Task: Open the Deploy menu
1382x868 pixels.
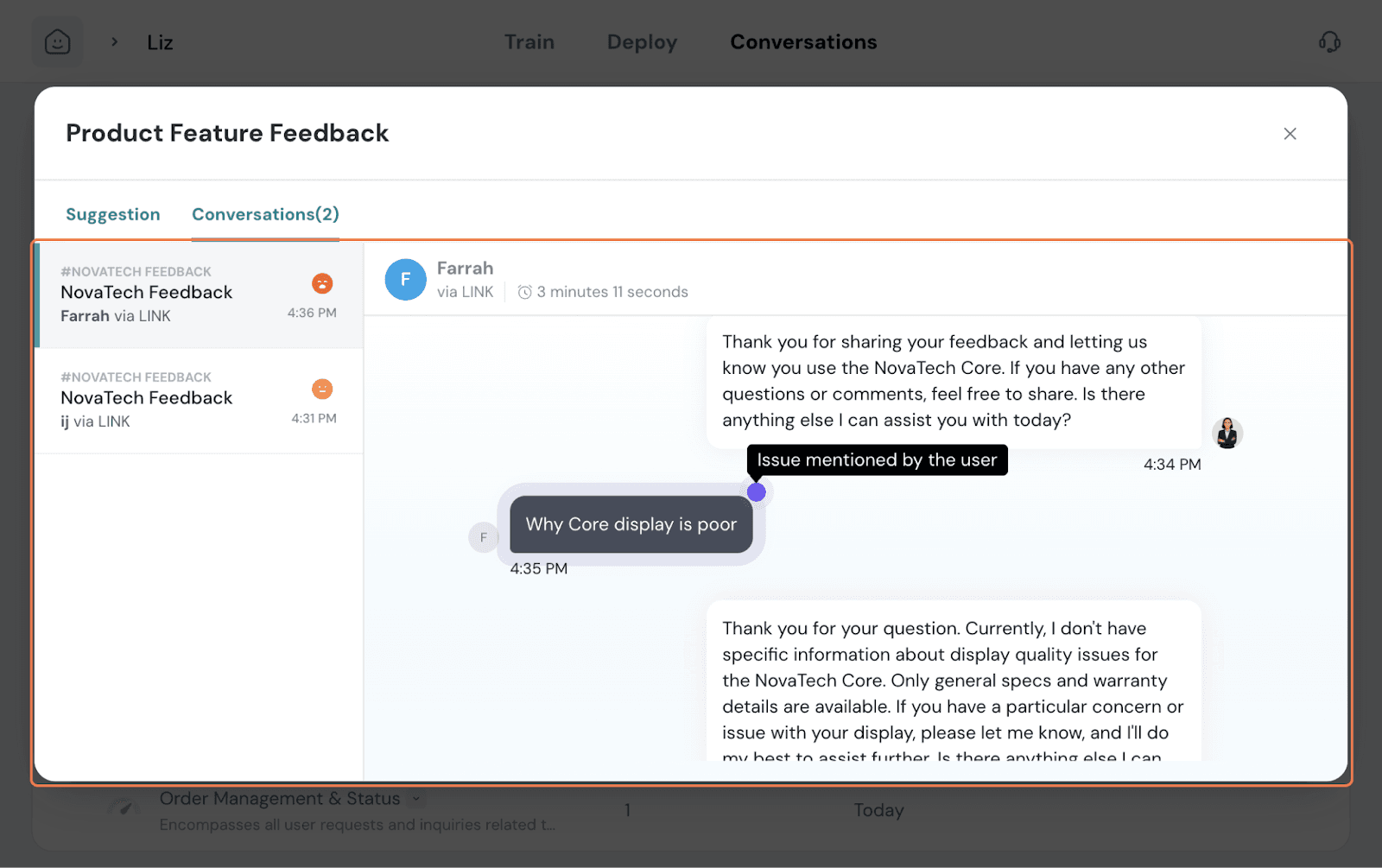Action: click(642, 41)
